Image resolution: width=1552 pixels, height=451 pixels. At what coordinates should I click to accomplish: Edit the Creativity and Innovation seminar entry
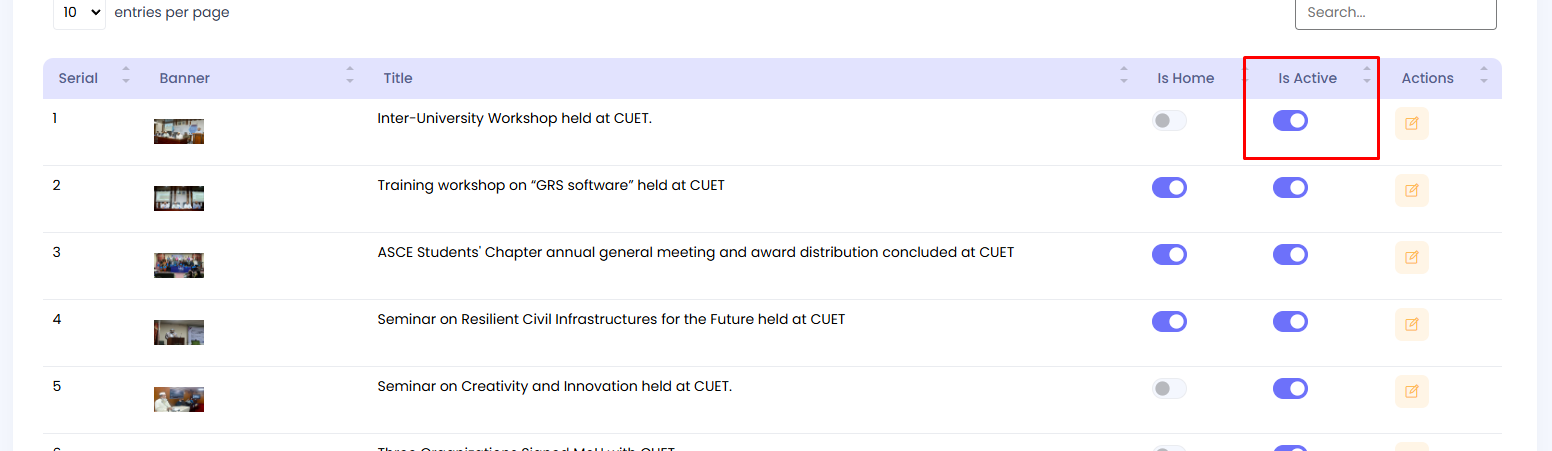[1411, 391]
